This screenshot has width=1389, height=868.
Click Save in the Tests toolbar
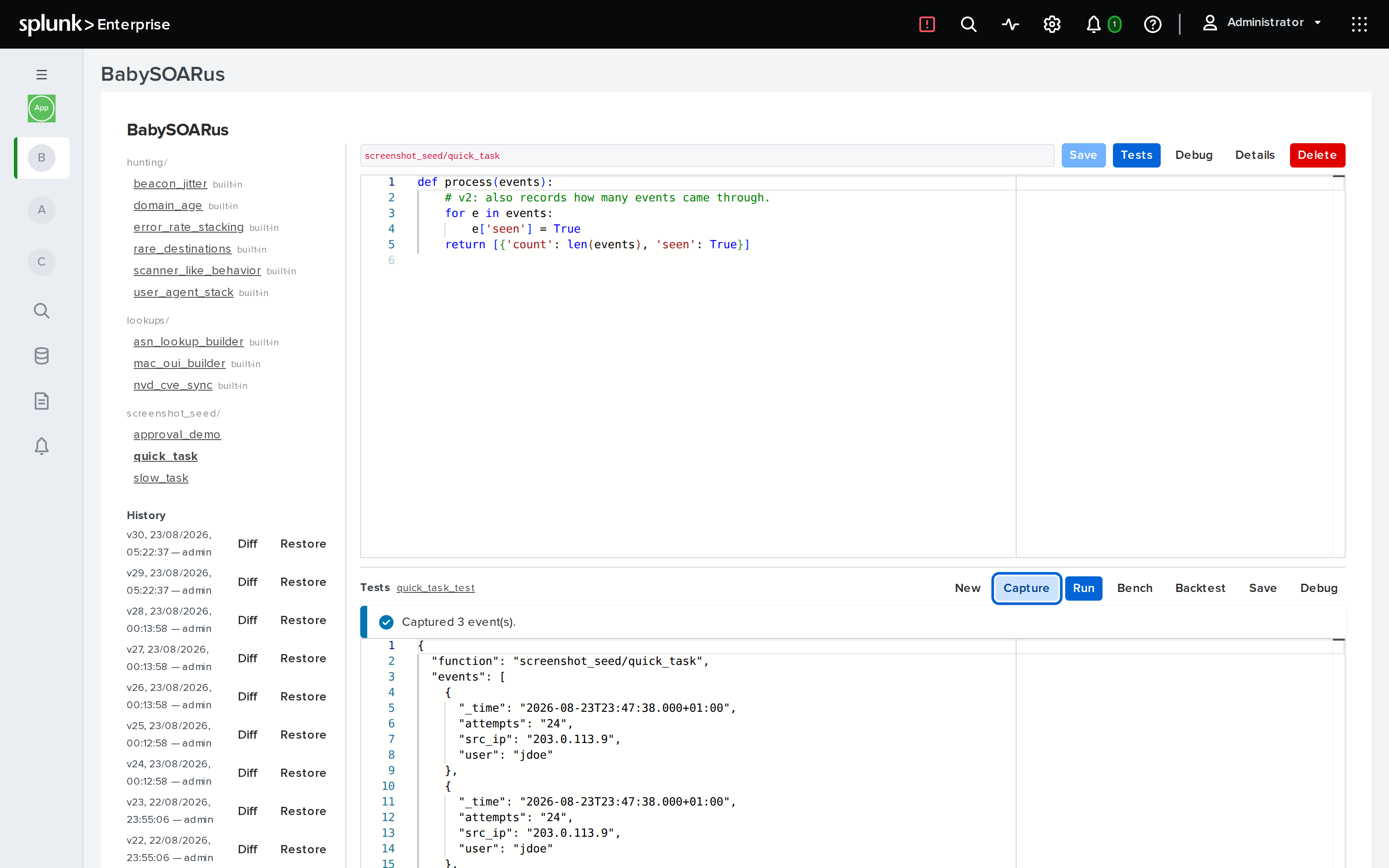(1263, 588)
